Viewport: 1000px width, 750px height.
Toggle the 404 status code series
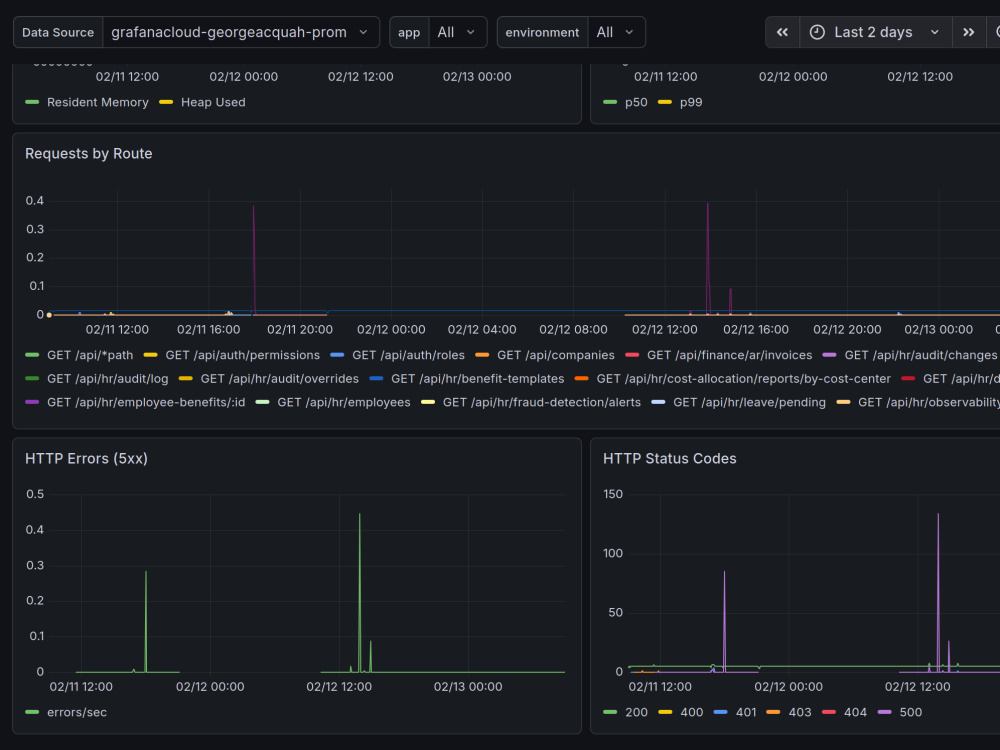[855, 712]
